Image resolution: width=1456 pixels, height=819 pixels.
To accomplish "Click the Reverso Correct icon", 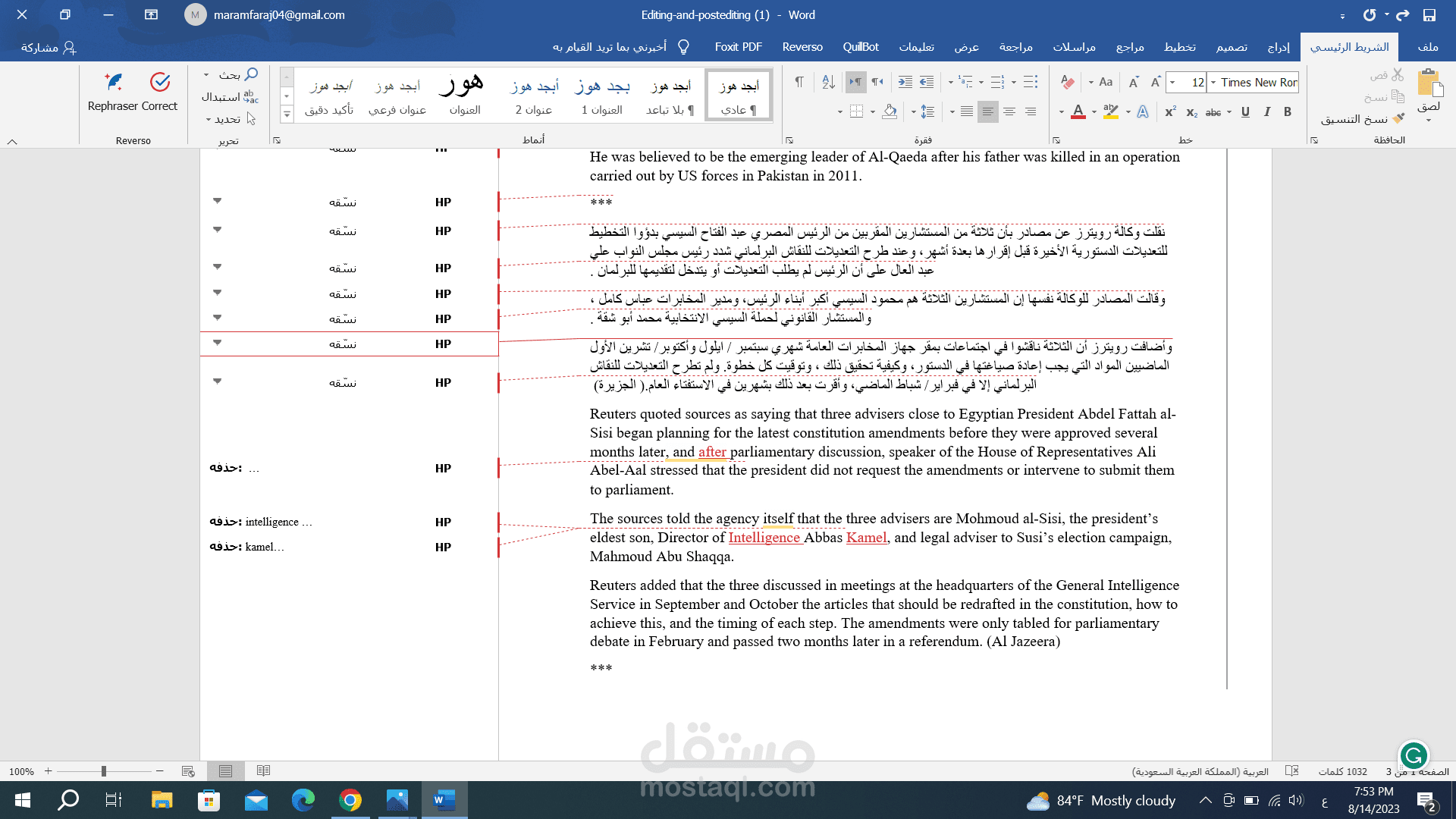I will tap(160, 82).
